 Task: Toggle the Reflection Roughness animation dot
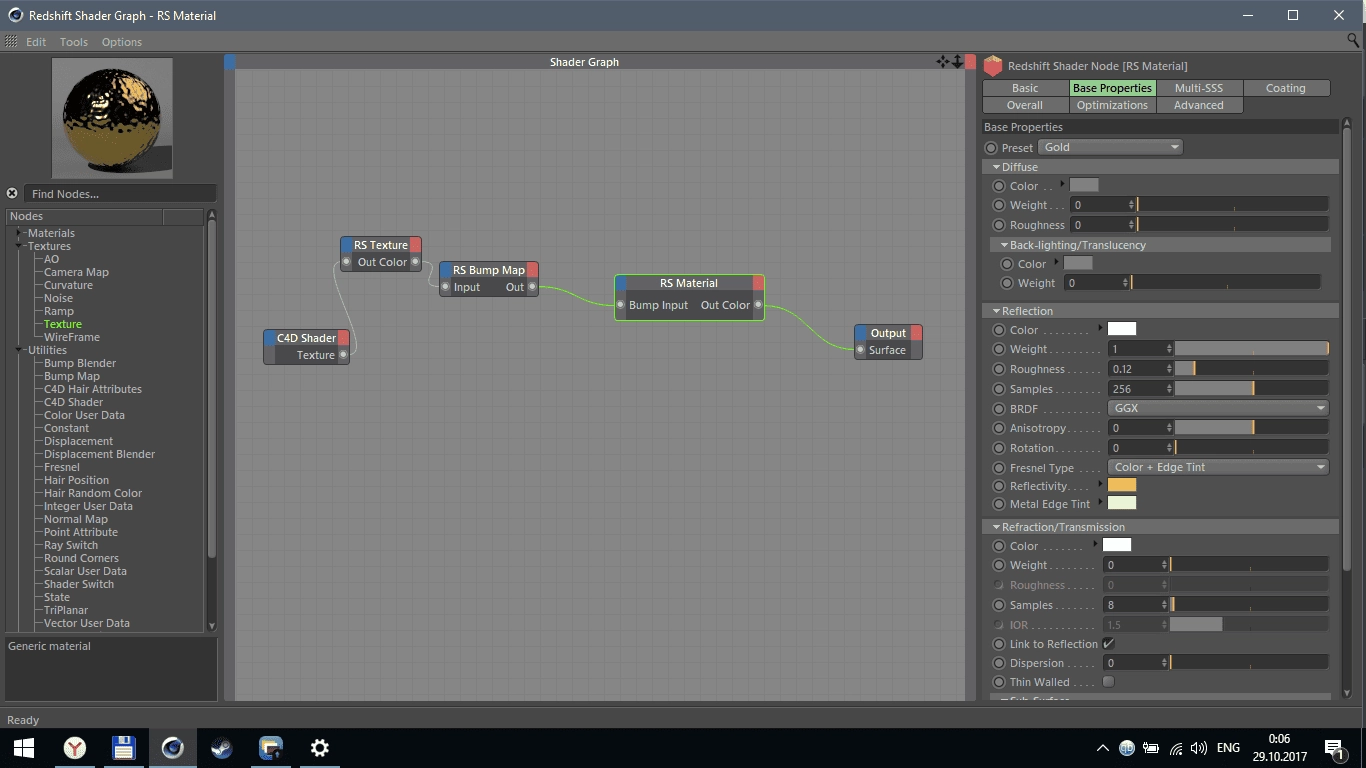pos(999,369)
